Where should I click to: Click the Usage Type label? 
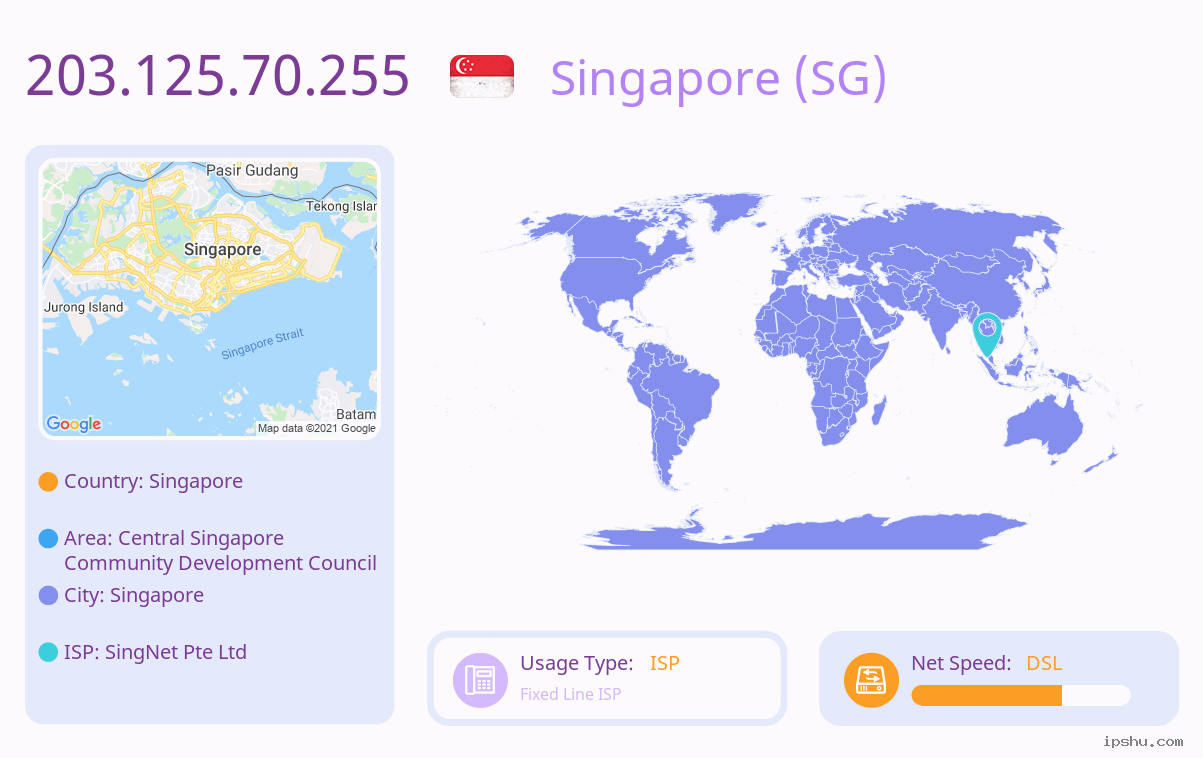[x=577, y=663]
